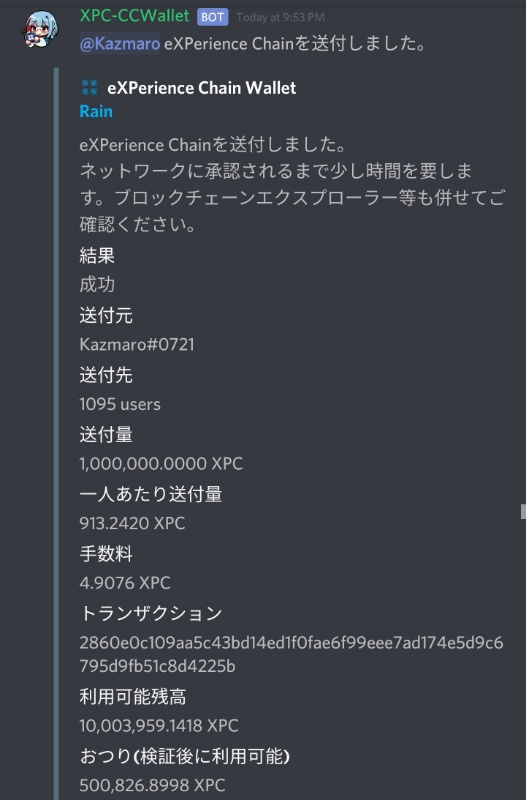Click the embed's left colored border bar

pyautogui.click(x=56, y=434)
